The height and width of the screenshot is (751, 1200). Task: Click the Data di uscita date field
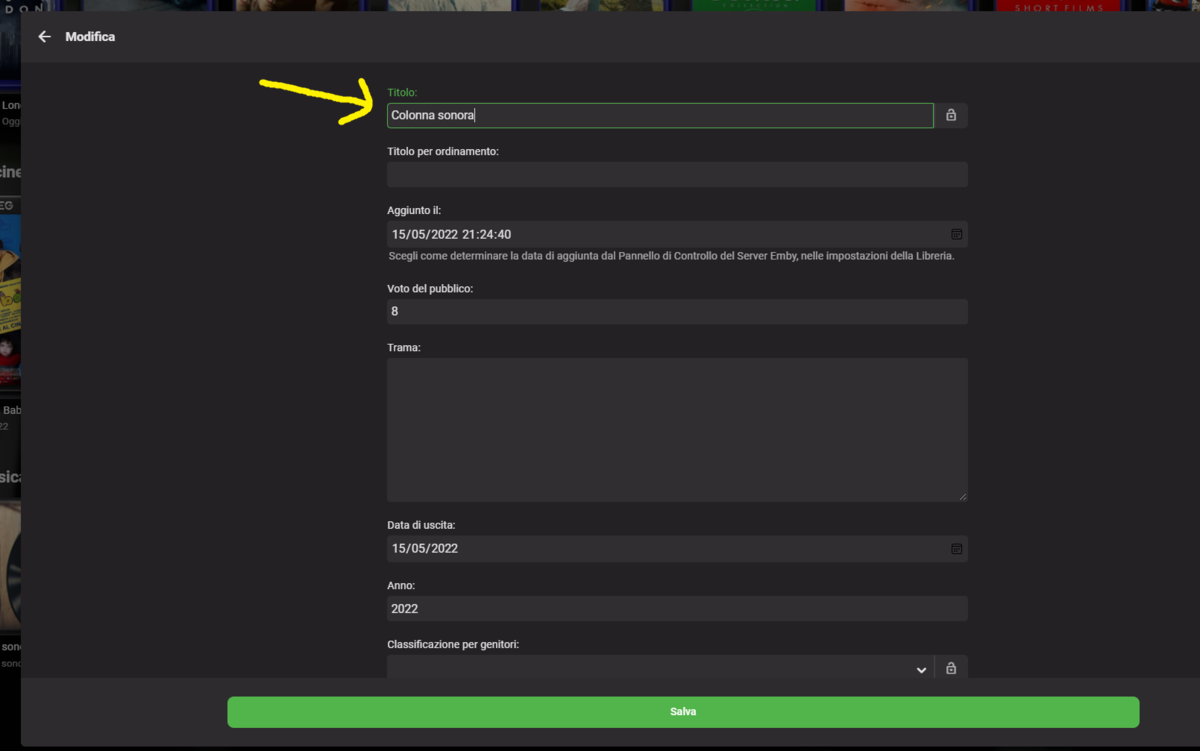click(x=677, y=548)
